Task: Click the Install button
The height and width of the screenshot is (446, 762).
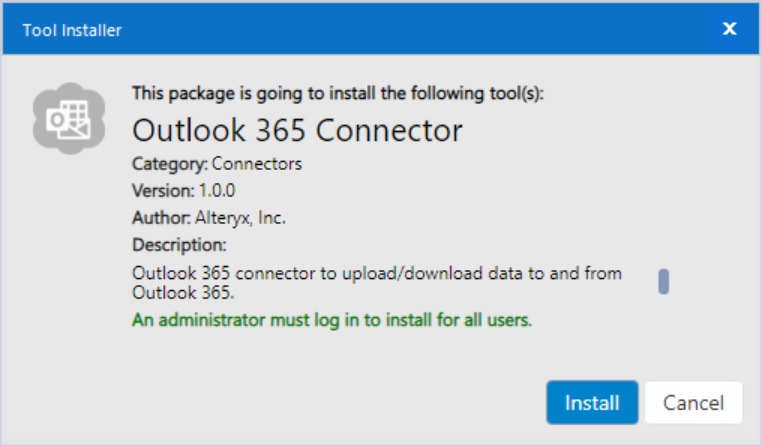Action: coord(592,402)
